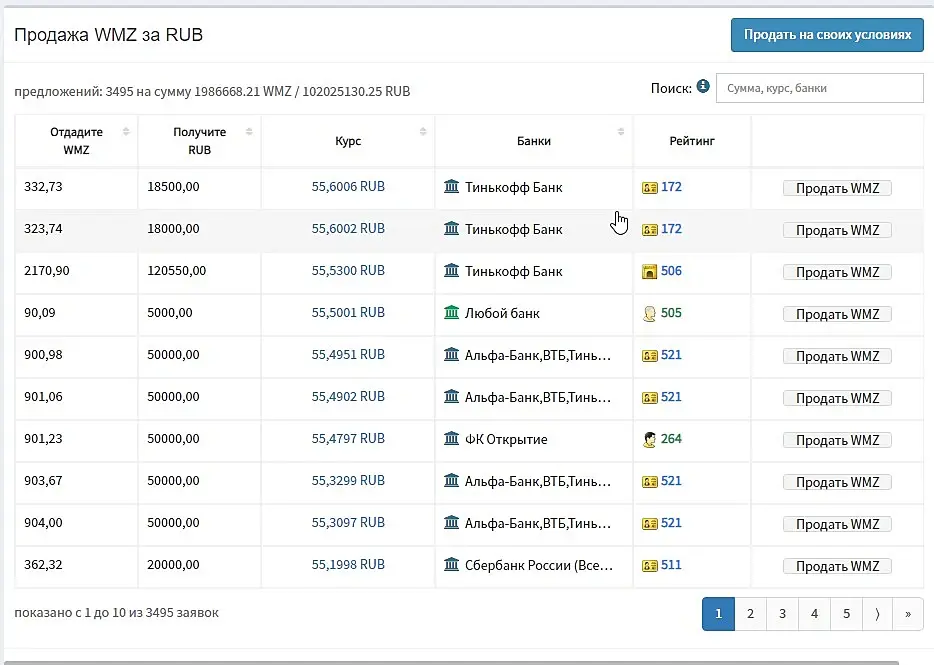
Task: Click passport icon in the 332,73 row rating
Action: (x=649, y=188)
